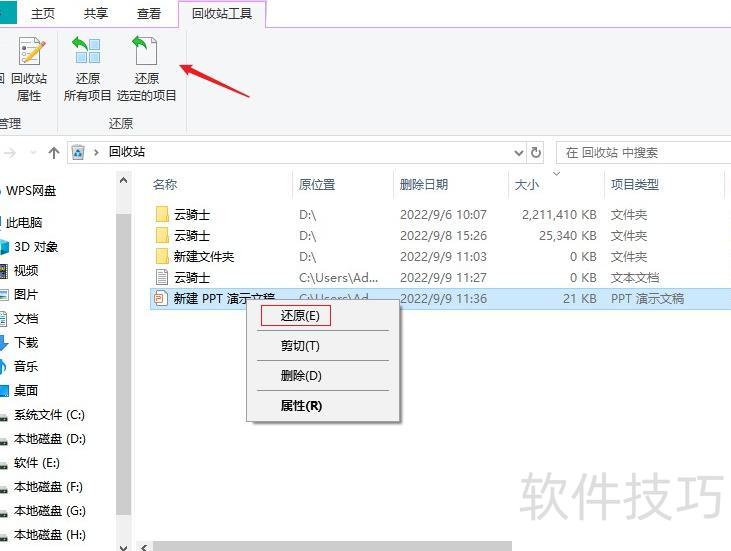731x551 pixels.
Task: Choose 剪切(T) from context menu
Action: 300,346
